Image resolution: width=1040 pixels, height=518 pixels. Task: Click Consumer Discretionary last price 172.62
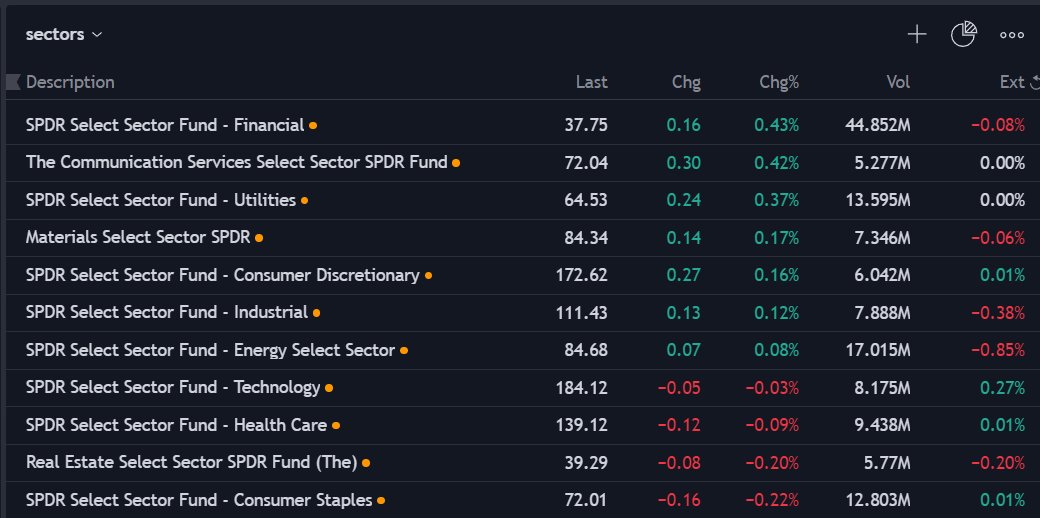coord(582,275)
